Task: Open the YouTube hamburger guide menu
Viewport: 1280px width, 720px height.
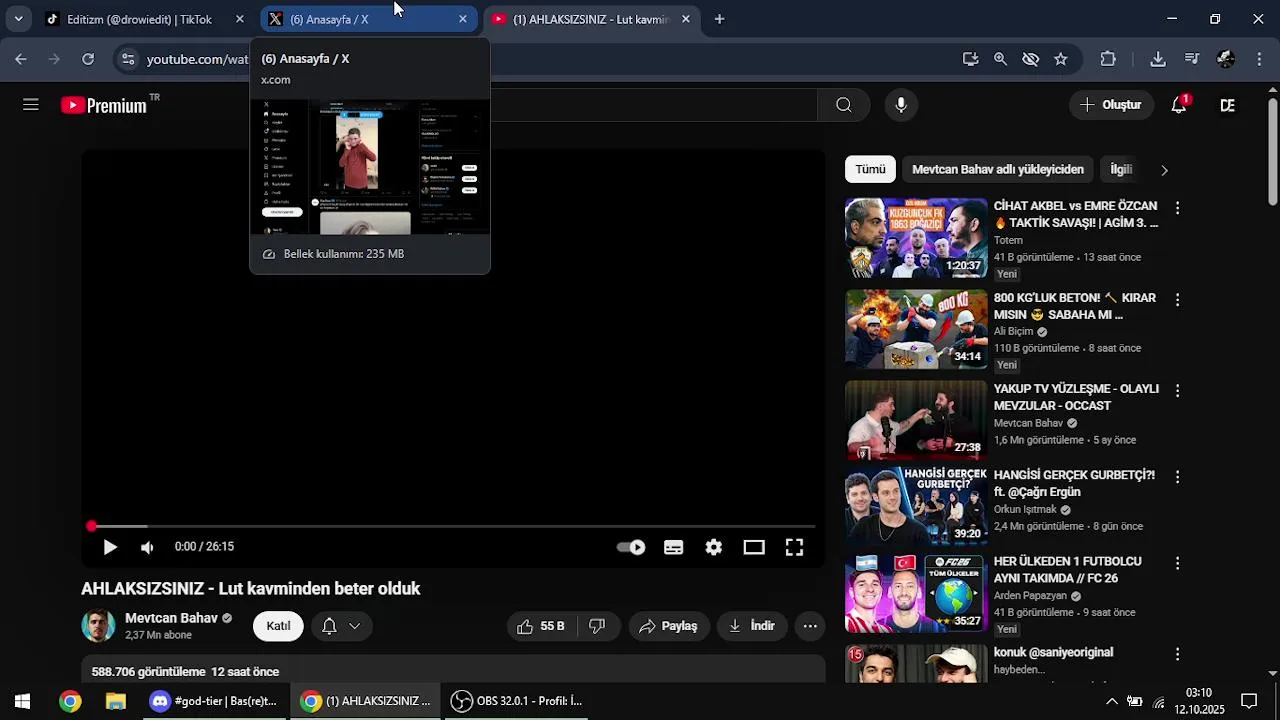Action: [x=31, y=105]
